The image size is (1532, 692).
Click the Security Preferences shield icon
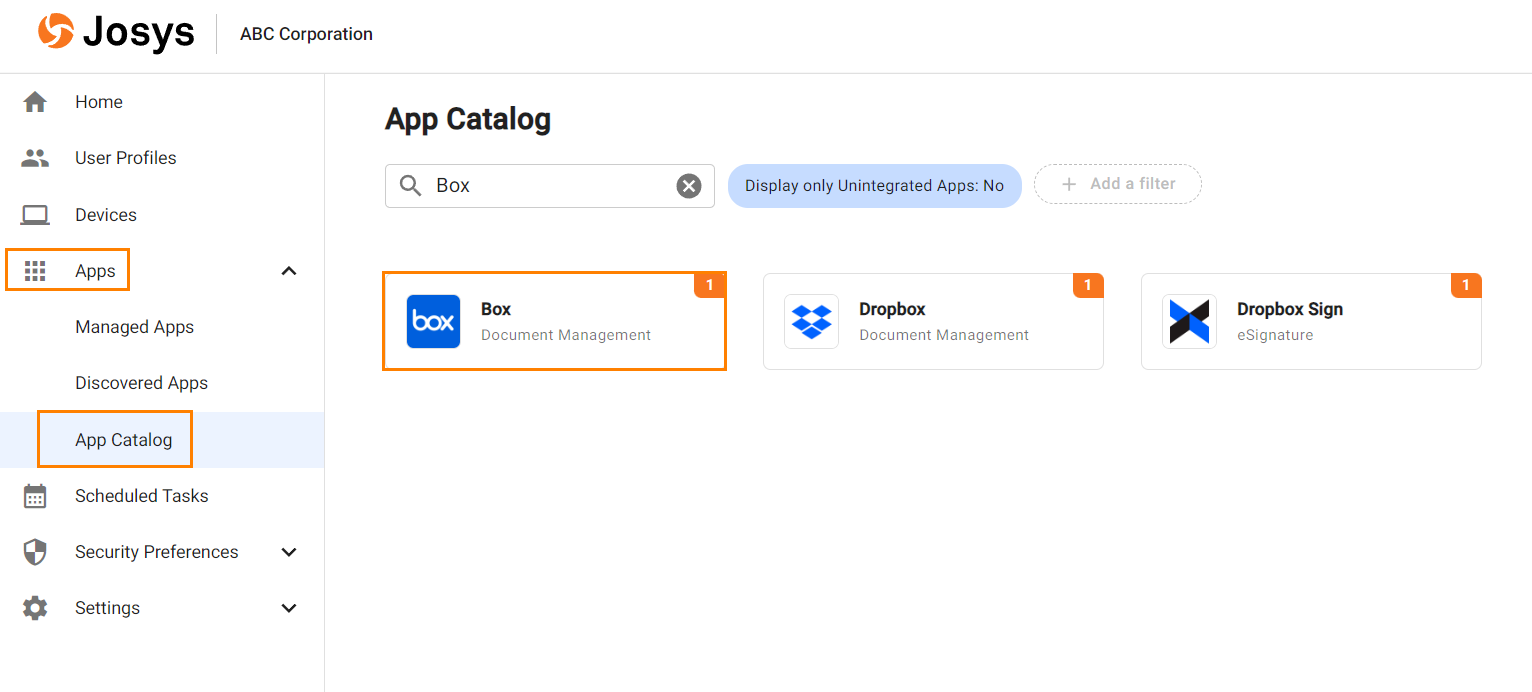[x=35, y=552]
